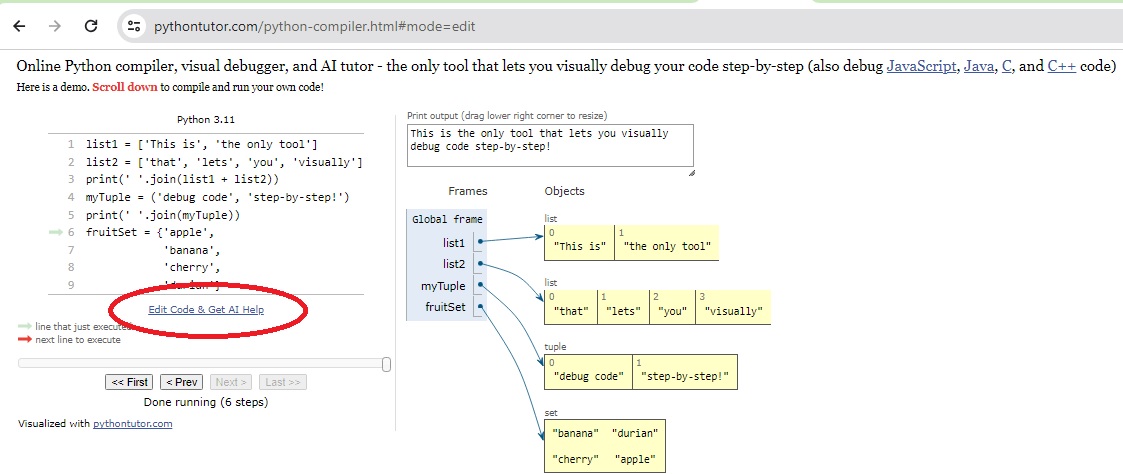Click the browser forward arrow icon
Image resolution: width=1123 pixels, height=474 pixels.
click(55, 26)
